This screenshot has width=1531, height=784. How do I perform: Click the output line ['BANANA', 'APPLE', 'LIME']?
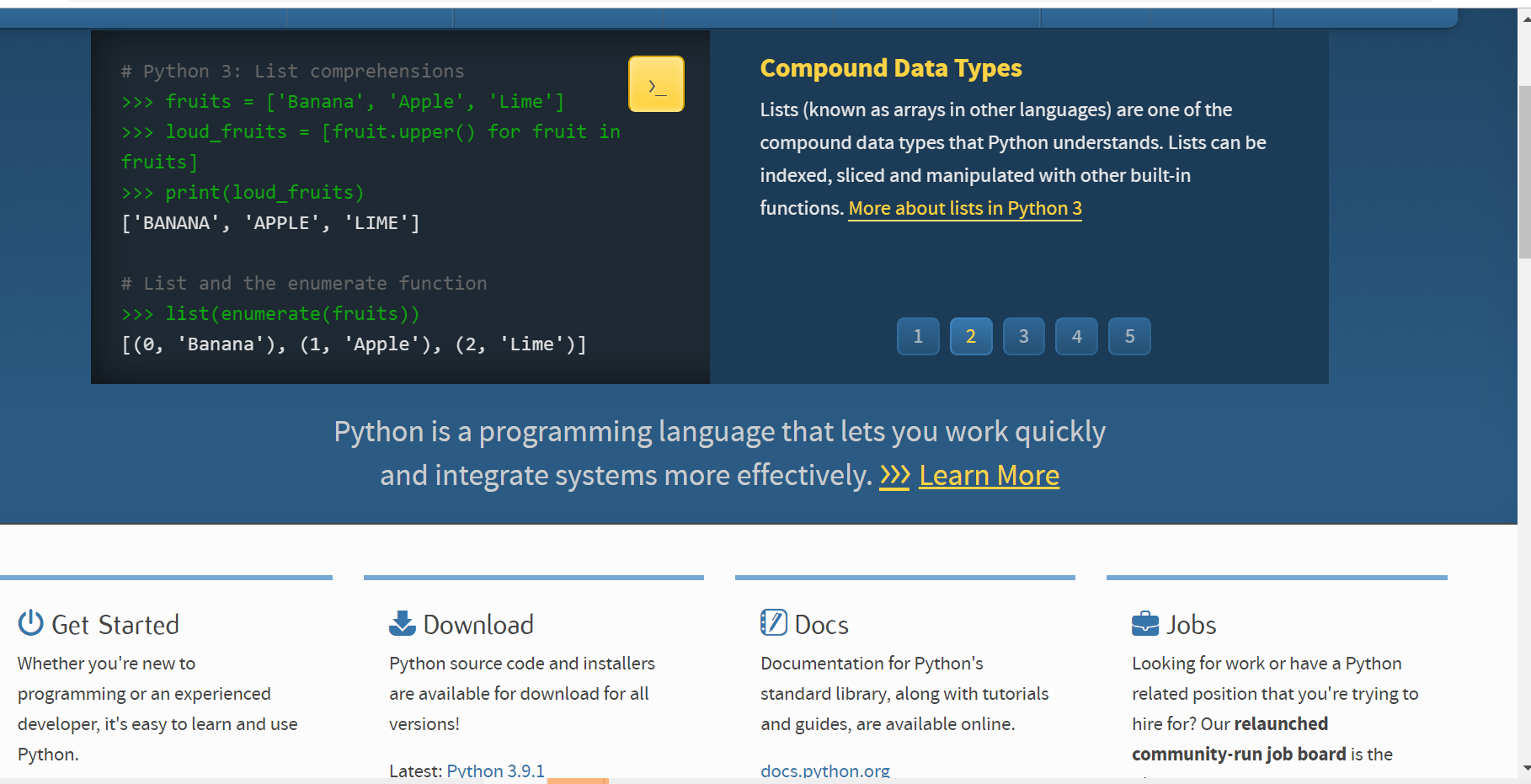(x=270, y=223)
